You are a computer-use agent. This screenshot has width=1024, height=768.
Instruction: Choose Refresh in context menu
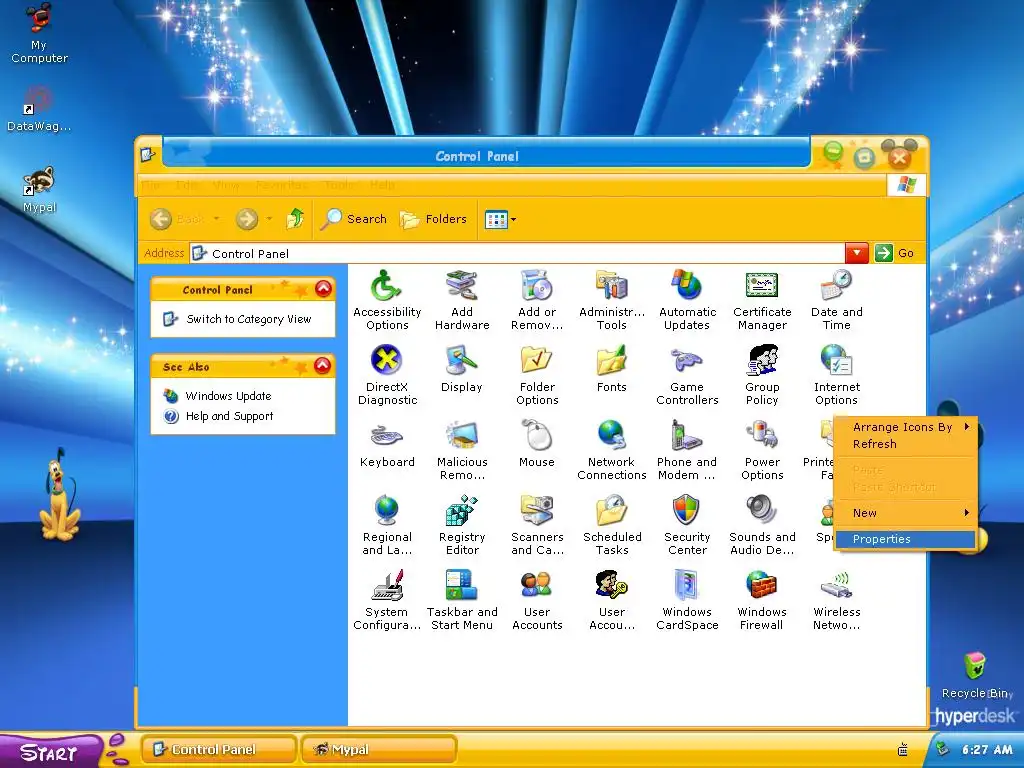906,444
